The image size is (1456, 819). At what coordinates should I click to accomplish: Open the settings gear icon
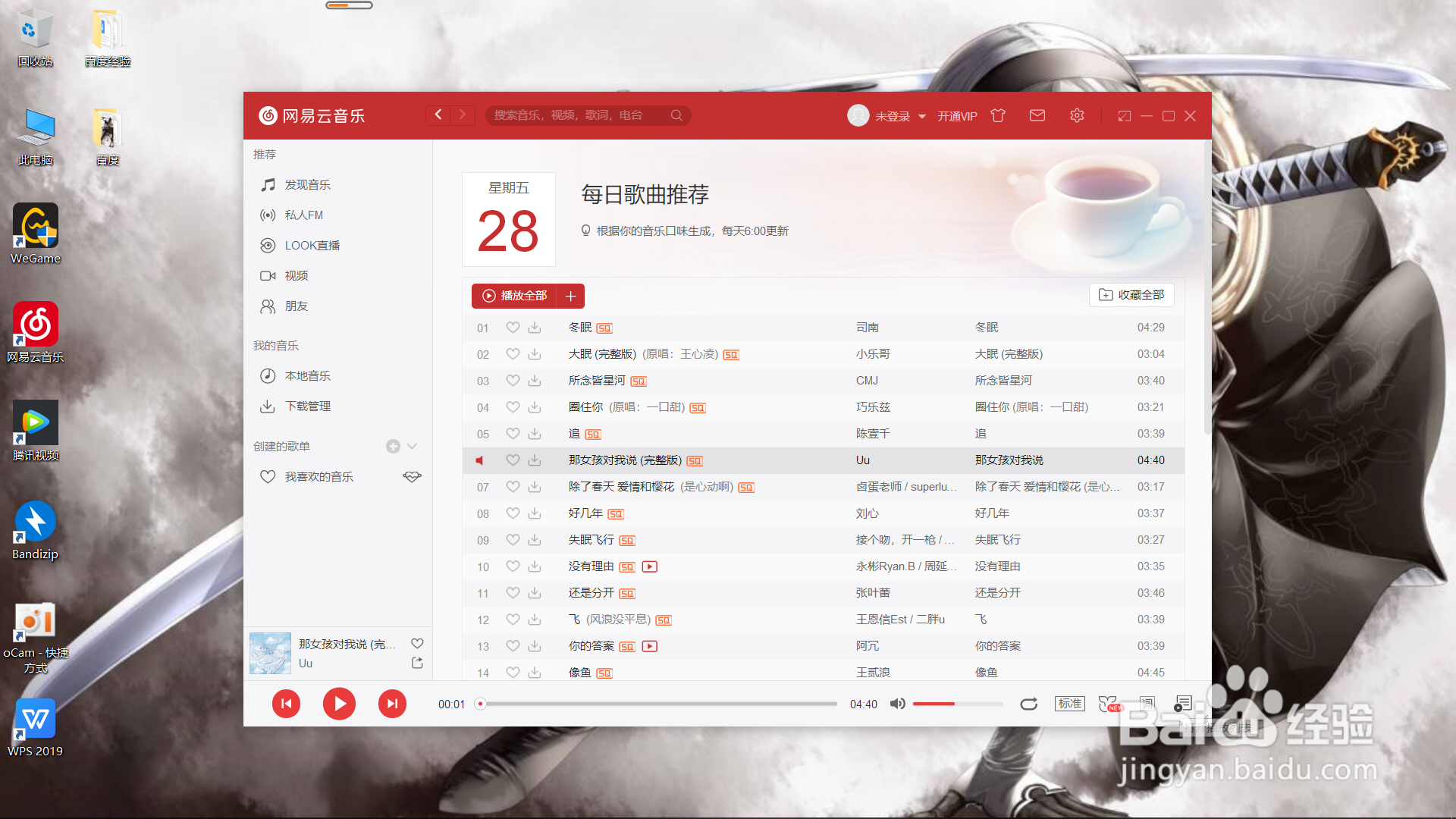tap(1077, 115)
